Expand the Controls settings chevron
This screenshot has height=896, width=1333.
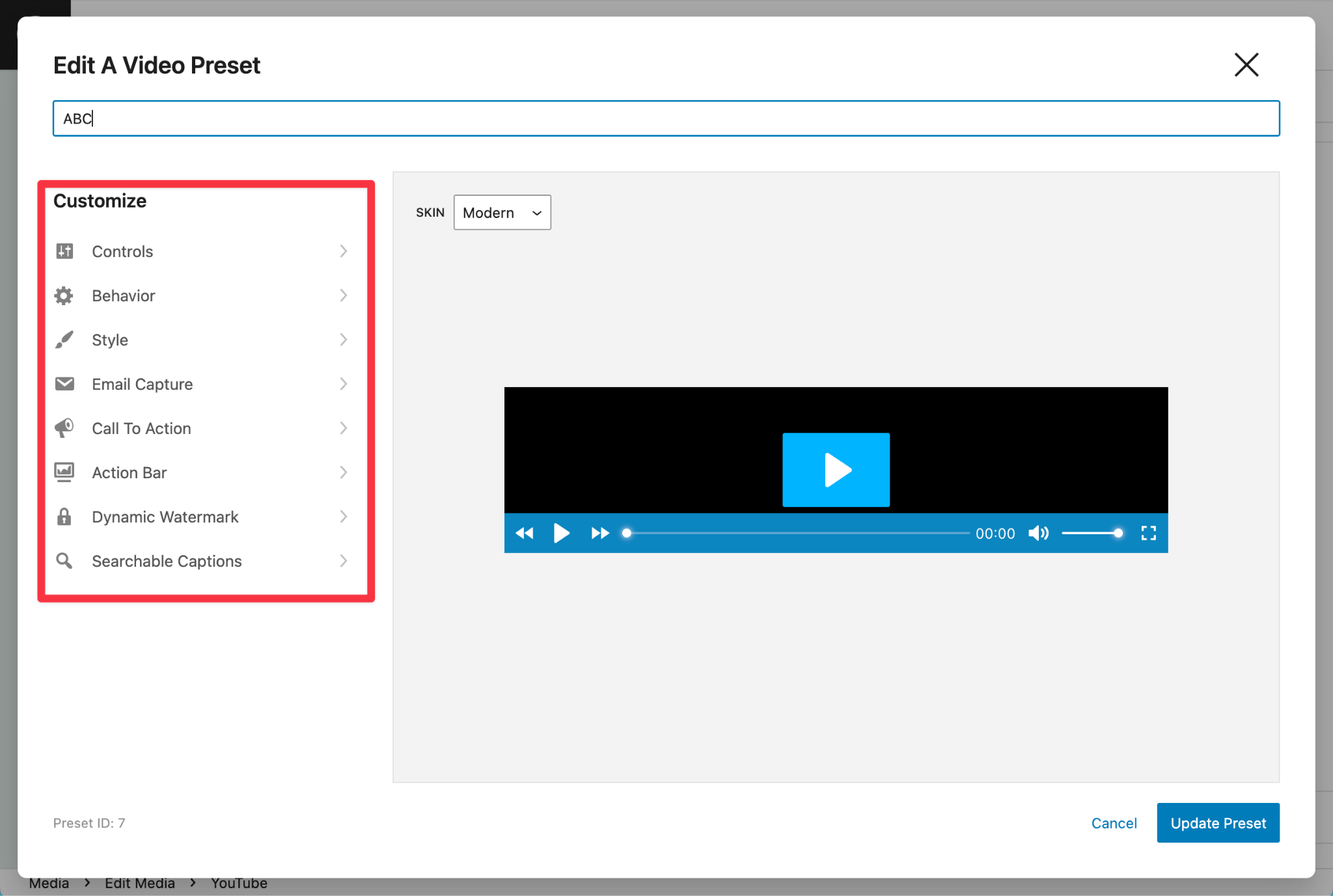tap(344, 251)
